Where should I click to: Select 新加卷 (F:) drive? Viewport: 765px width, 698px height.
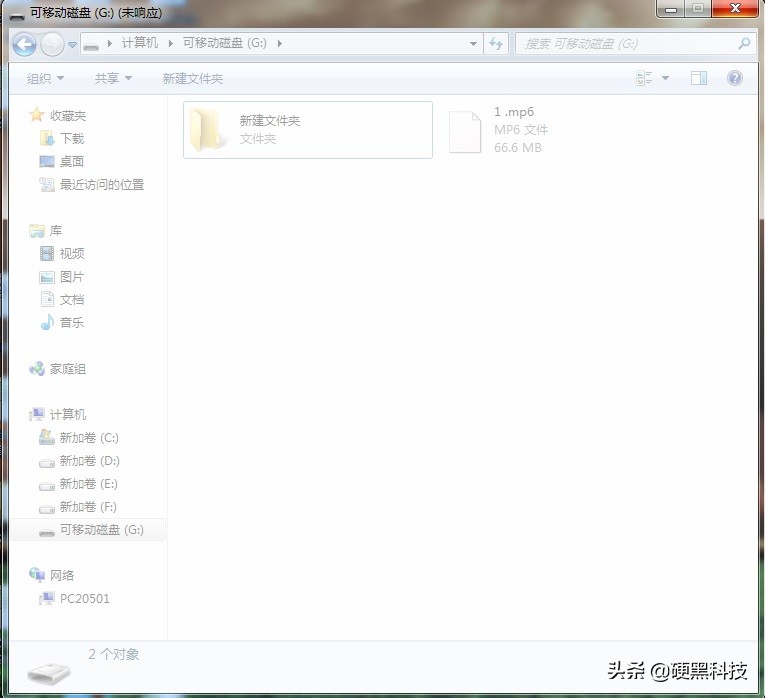(x=88, y=507)
